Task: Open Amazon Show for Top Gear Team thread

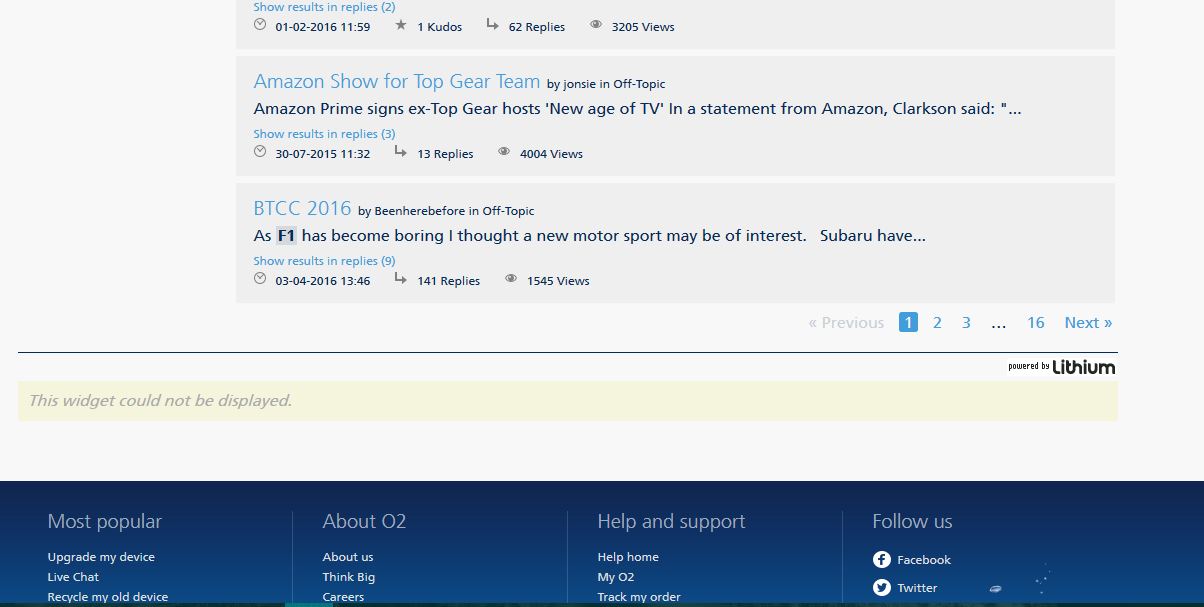Action: coord(396,82)
